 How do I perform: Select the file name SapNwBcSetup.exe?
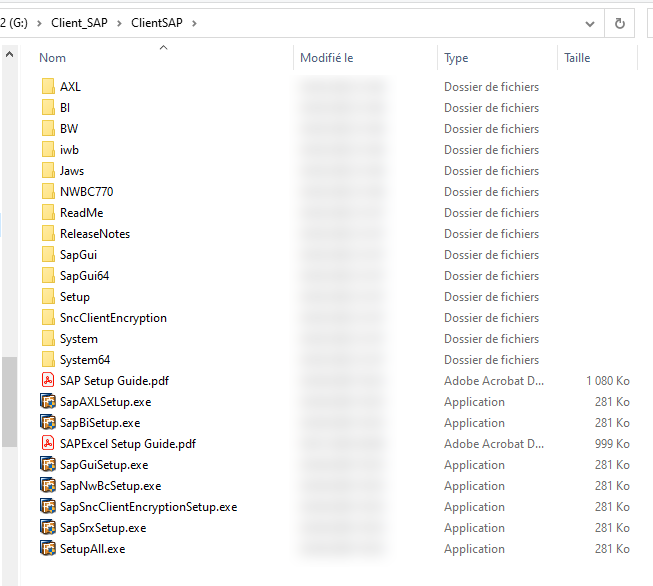pos(110,486)
